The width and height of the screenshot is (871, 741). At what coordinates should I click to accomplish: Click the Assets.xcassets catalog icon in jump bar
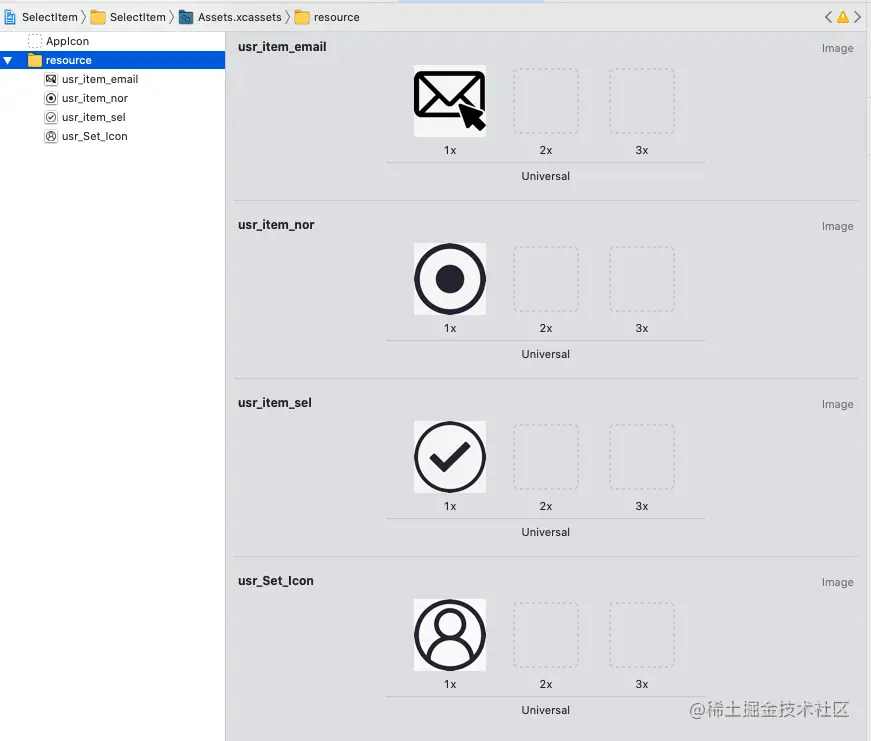[x=186, y=17]
